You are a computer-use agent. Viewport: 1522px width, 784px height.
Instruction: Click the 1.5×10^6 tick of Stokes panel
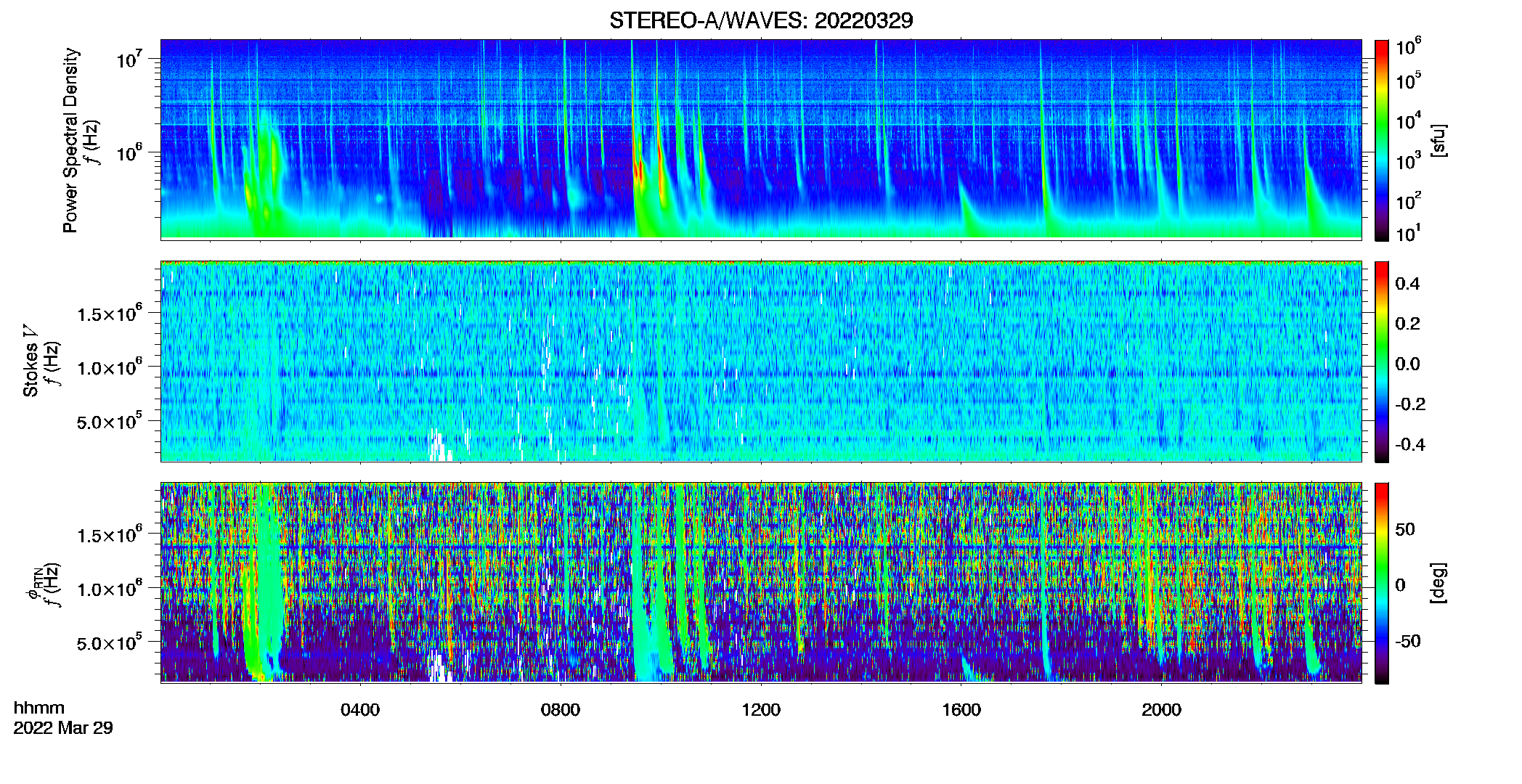point(110,313)
